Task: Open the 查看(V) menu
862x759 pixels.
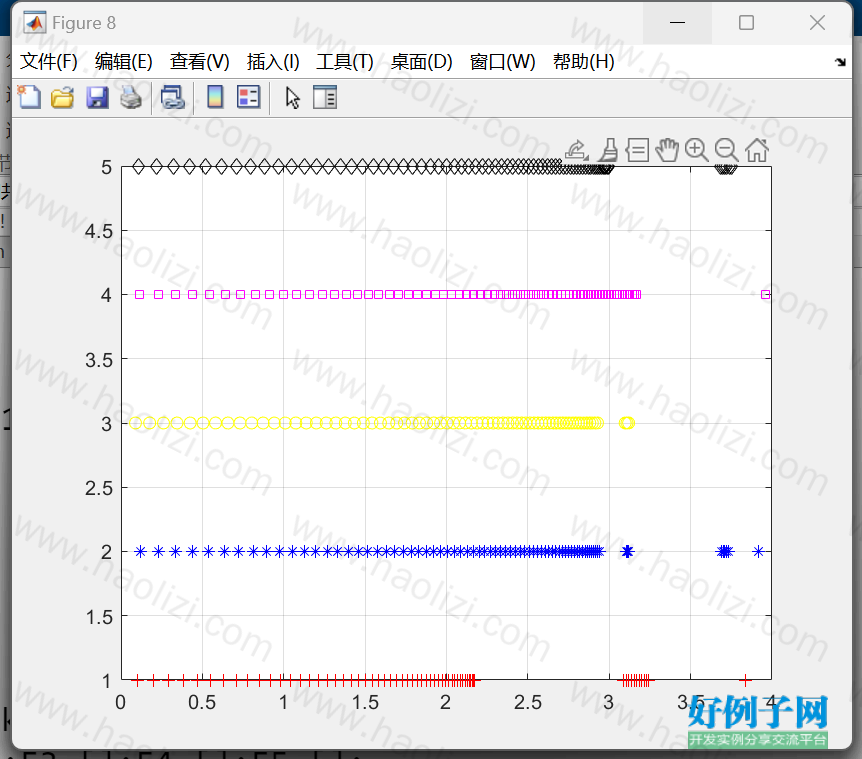Action: tap(200, 62)
